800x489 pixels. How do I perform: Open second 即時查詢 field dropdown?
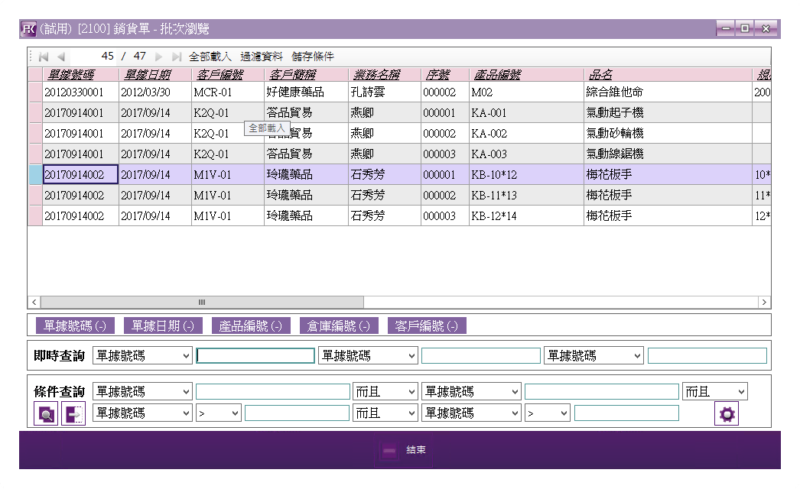pyautogui.click(x=368, y=356)
